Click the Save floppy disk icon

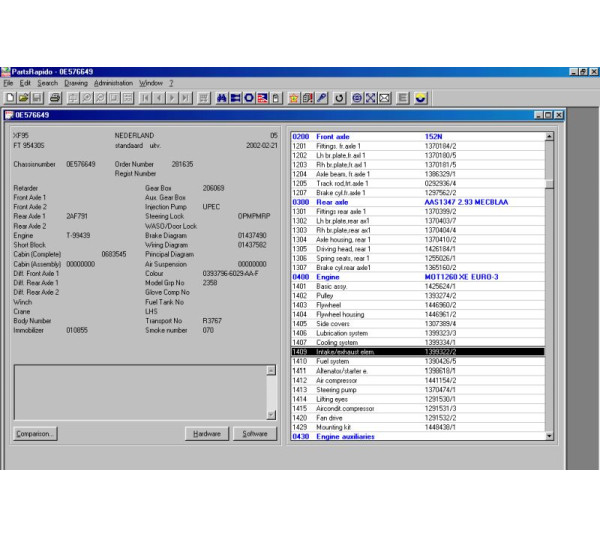tap(36, 98)
